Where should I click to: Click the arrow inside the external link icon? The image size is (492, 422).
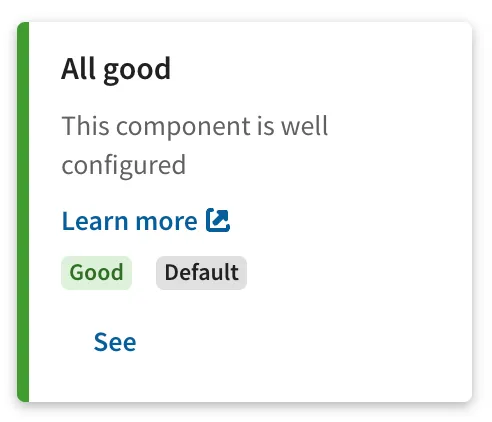coord(221,217)
